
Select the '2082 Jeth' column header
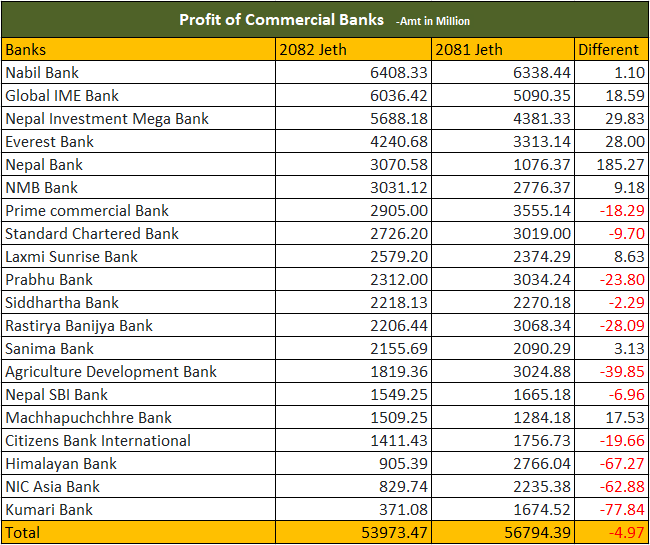354,49
